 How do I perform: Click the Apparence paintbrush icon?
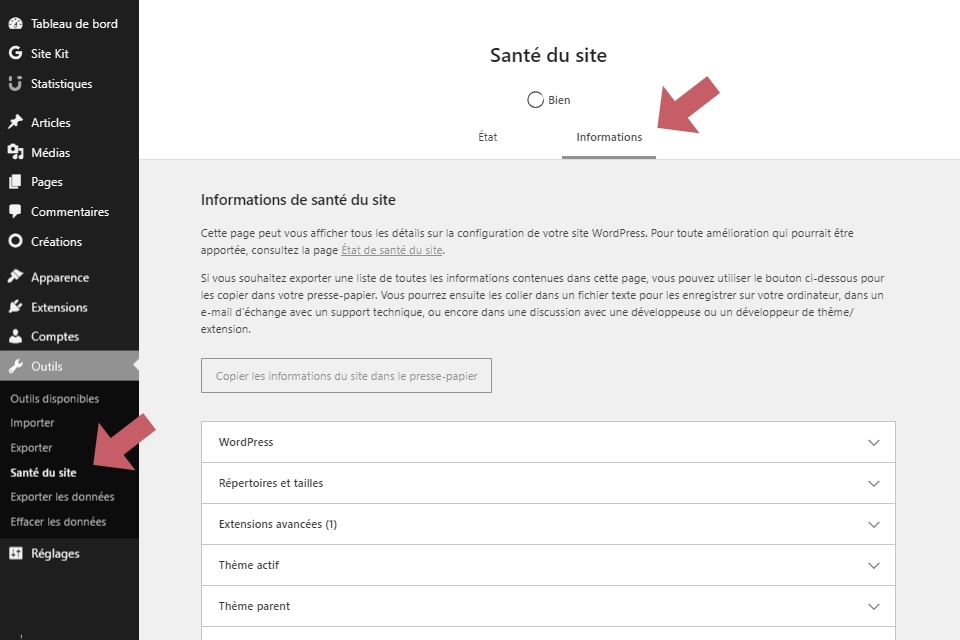(x=15, y=277)
